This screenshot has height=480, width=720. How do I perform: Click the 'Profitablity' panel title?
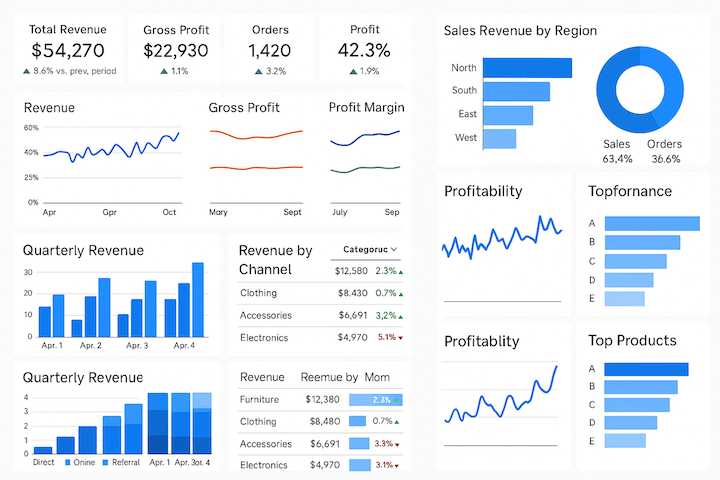(482, 341)
